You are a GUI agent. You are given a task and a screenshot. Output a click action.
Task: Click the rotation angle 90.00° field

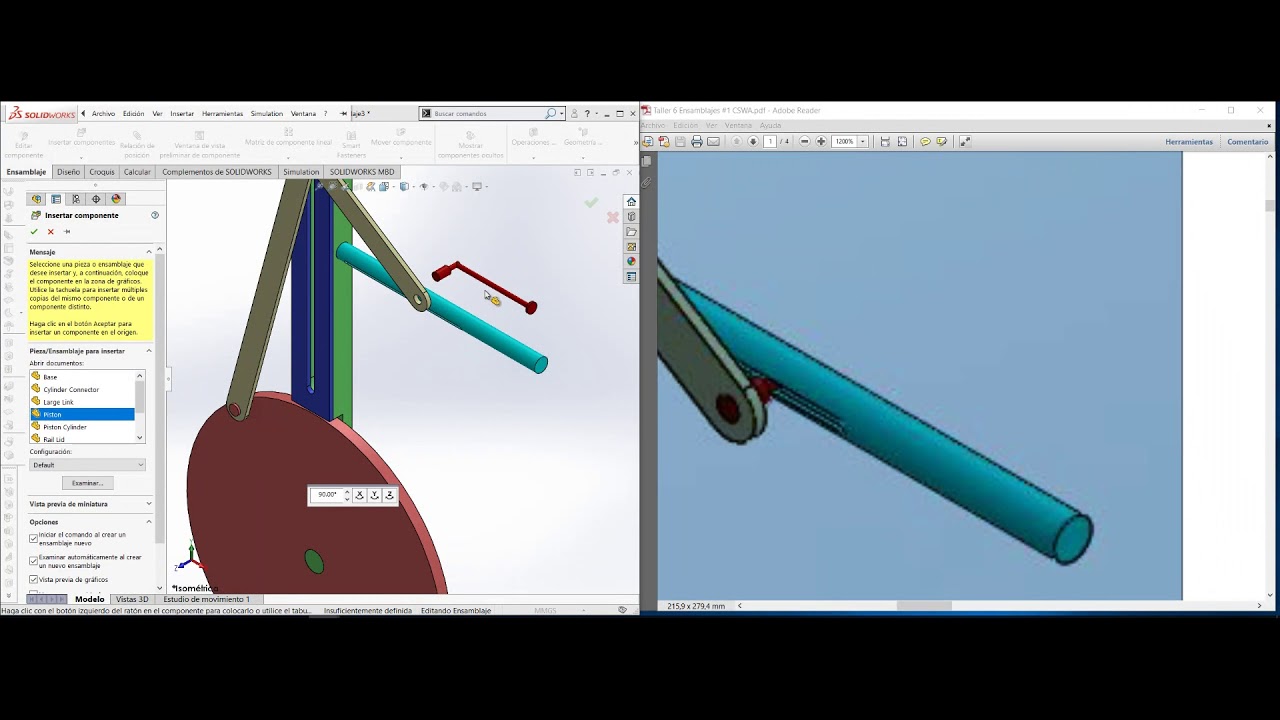click(x=327, y=495)
